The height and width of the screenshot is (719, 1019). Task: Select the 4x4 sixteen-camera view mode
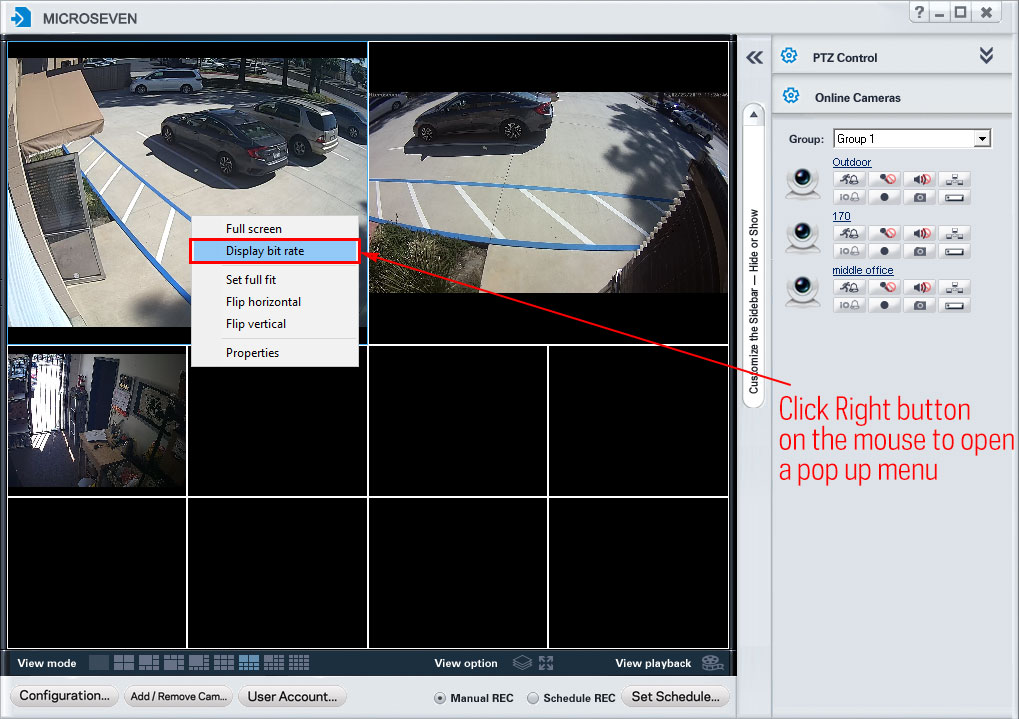coord(299,663)
